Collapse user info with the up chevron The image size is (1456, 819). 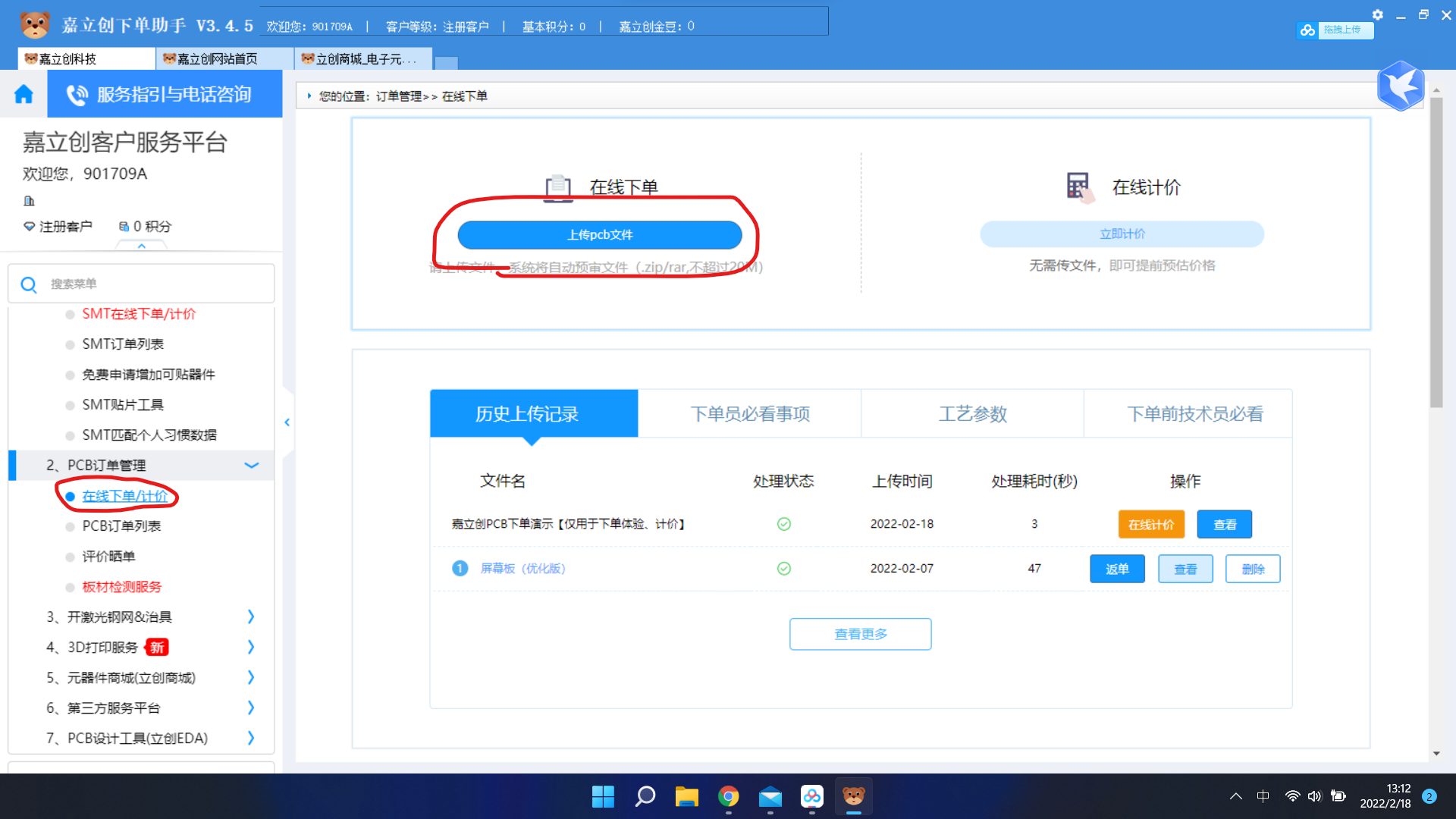[141, 246]
